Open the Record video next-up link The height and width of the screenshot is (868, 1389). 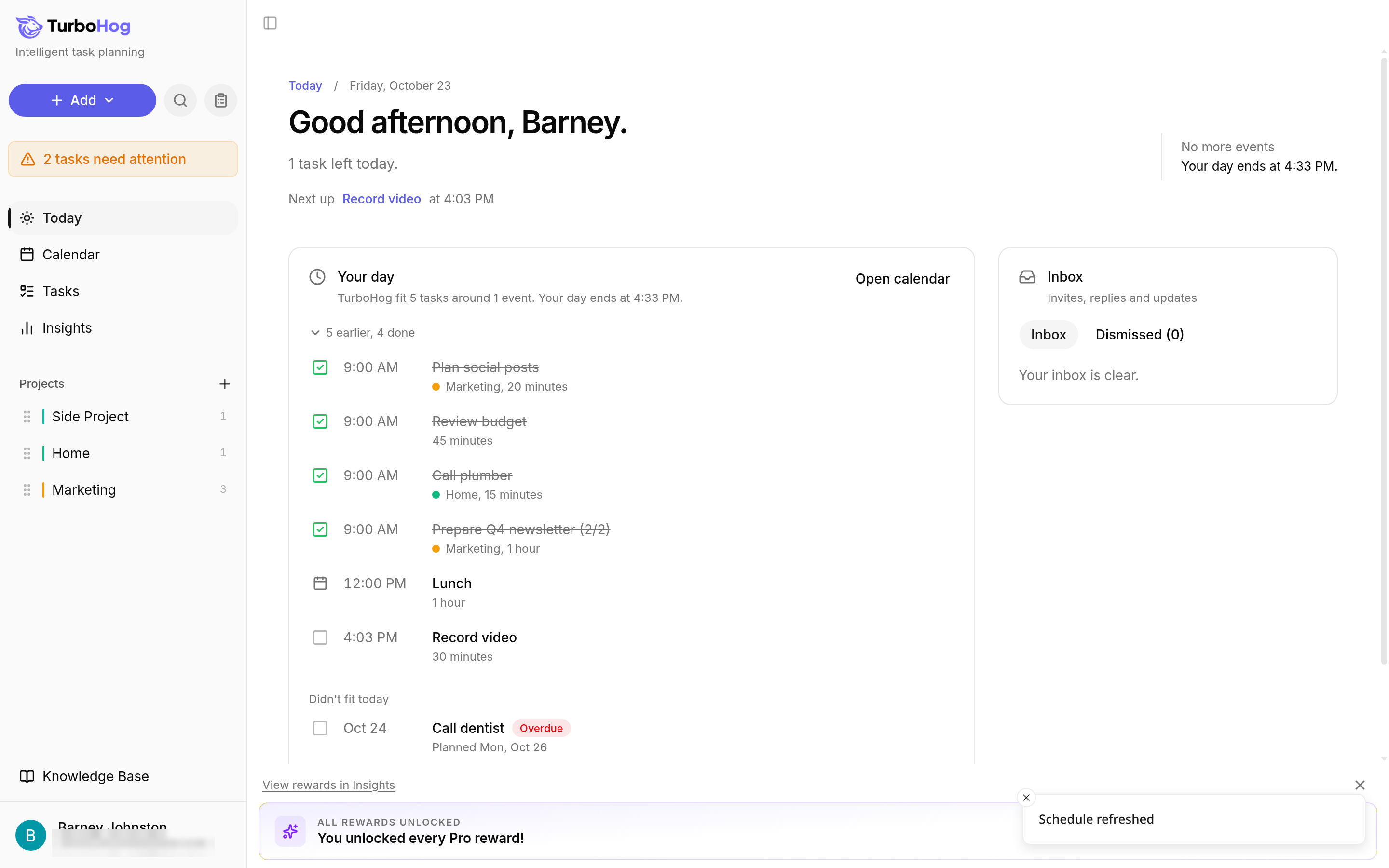tap(381, 199)
